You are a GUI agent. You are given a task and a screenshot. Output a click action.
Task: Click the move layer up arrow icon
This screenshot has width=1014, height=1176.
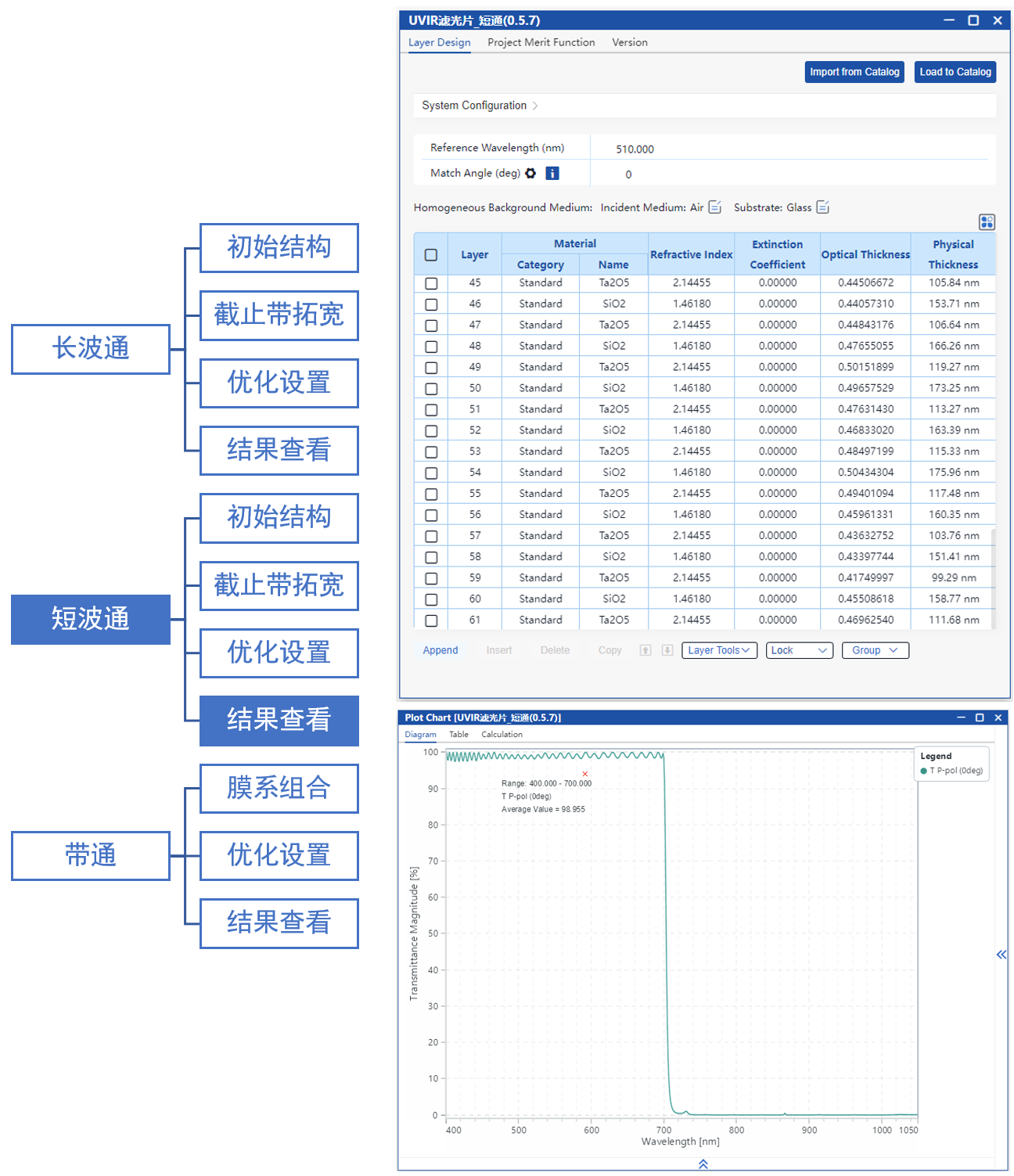645,650
